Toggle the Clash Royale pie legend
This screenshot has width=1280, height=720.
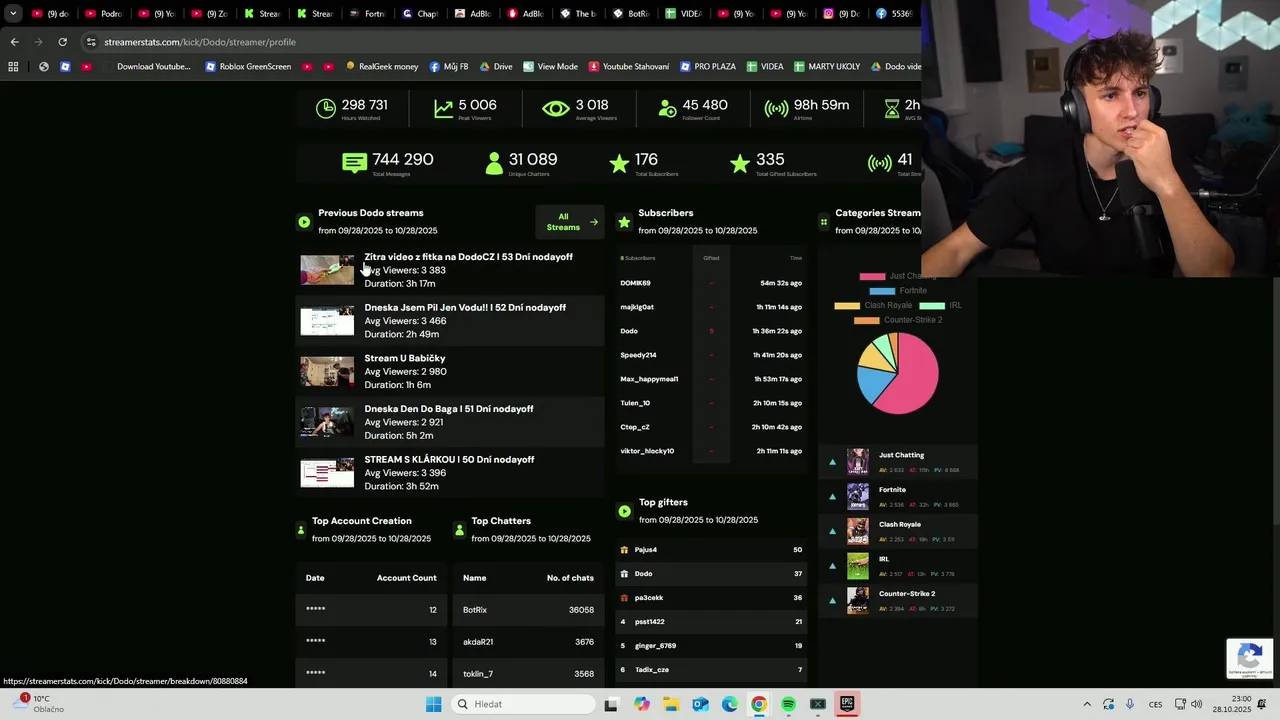click(x=872, y=305)
